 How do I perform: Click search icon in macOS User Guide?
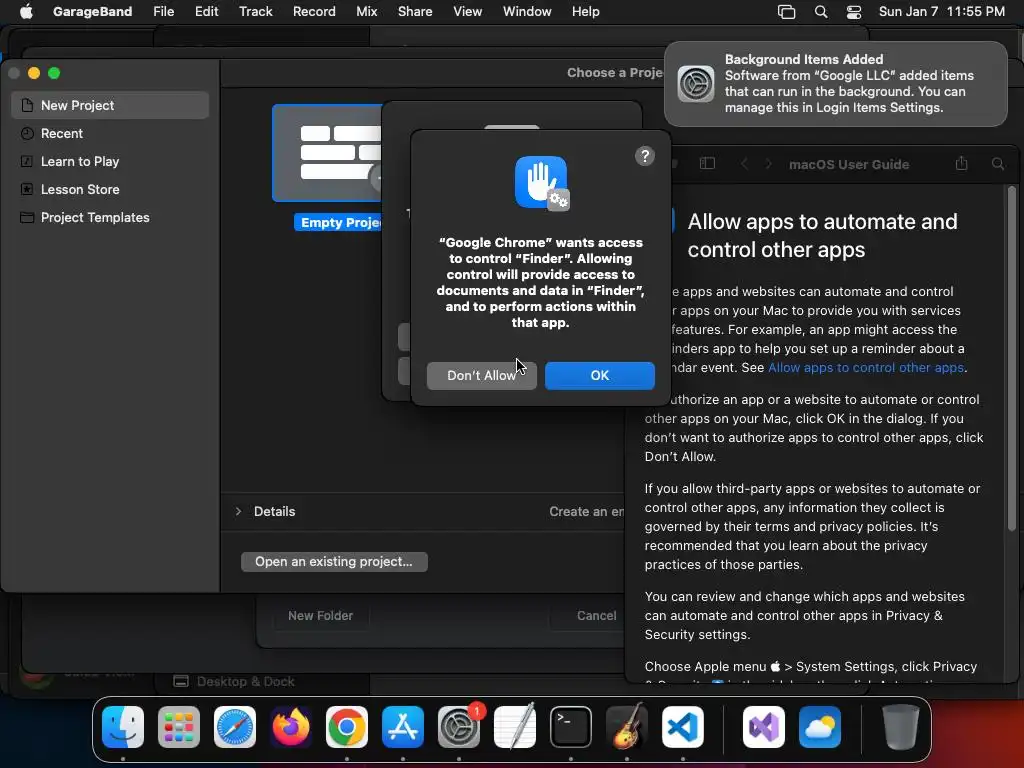[998, 164]
